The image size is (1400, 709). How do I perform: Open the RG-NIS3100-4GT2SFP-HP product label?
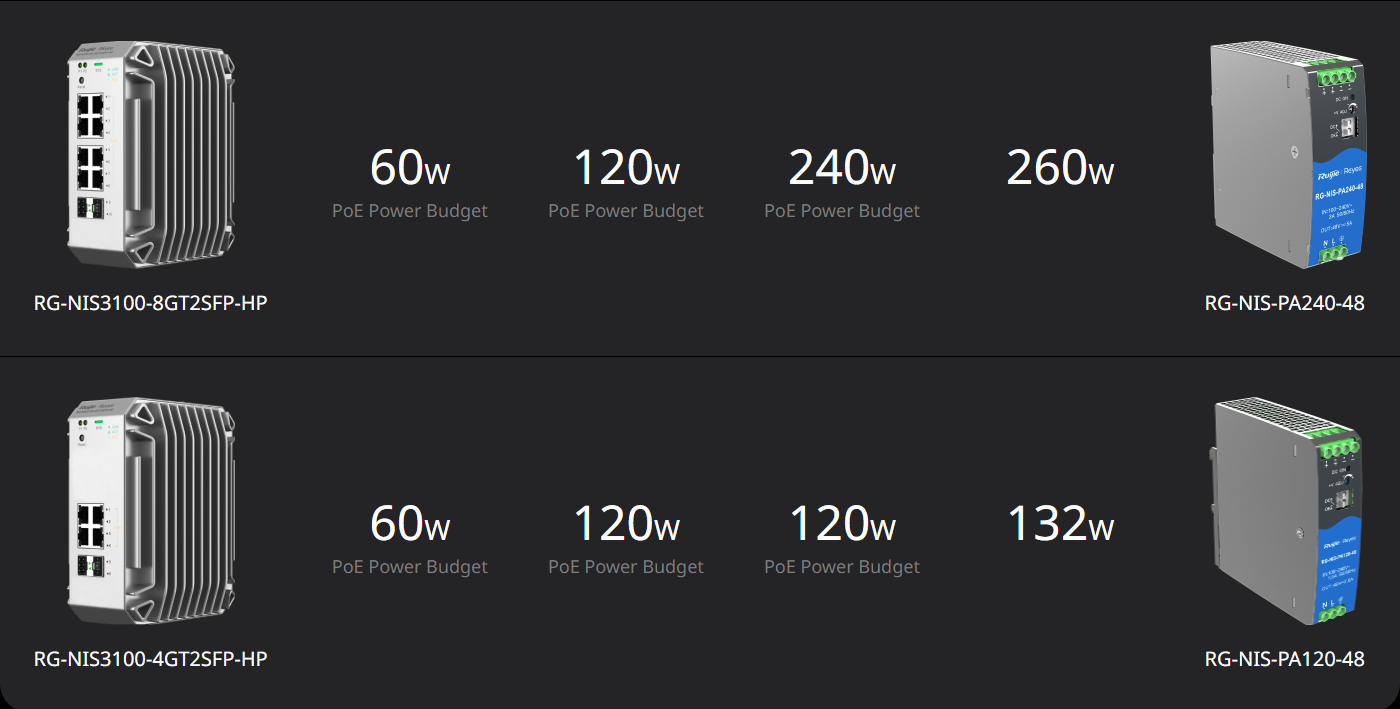(150, 659)
